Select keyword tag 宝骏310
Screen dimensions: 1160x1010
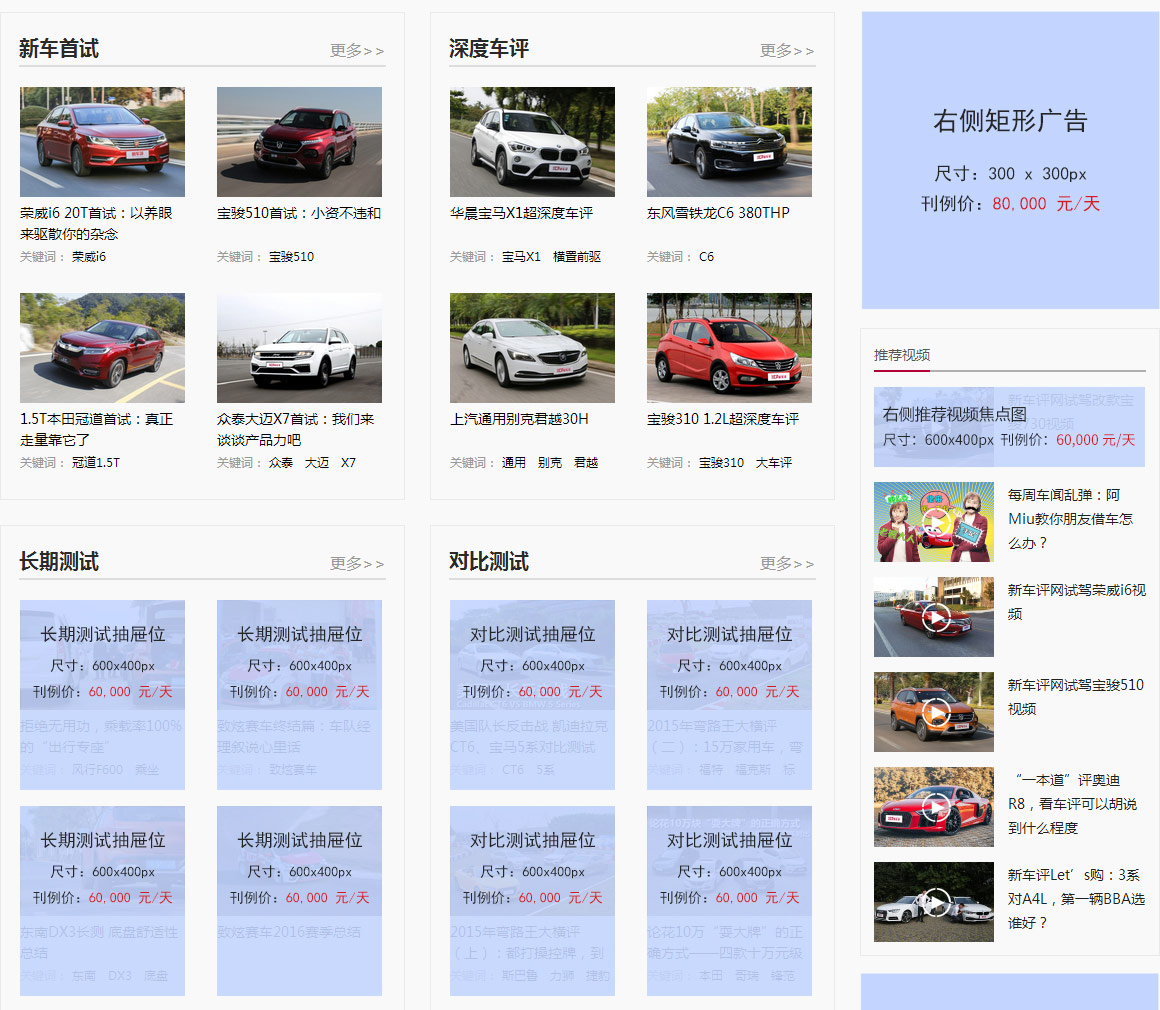pyautogui.click(x=721, y=462)
